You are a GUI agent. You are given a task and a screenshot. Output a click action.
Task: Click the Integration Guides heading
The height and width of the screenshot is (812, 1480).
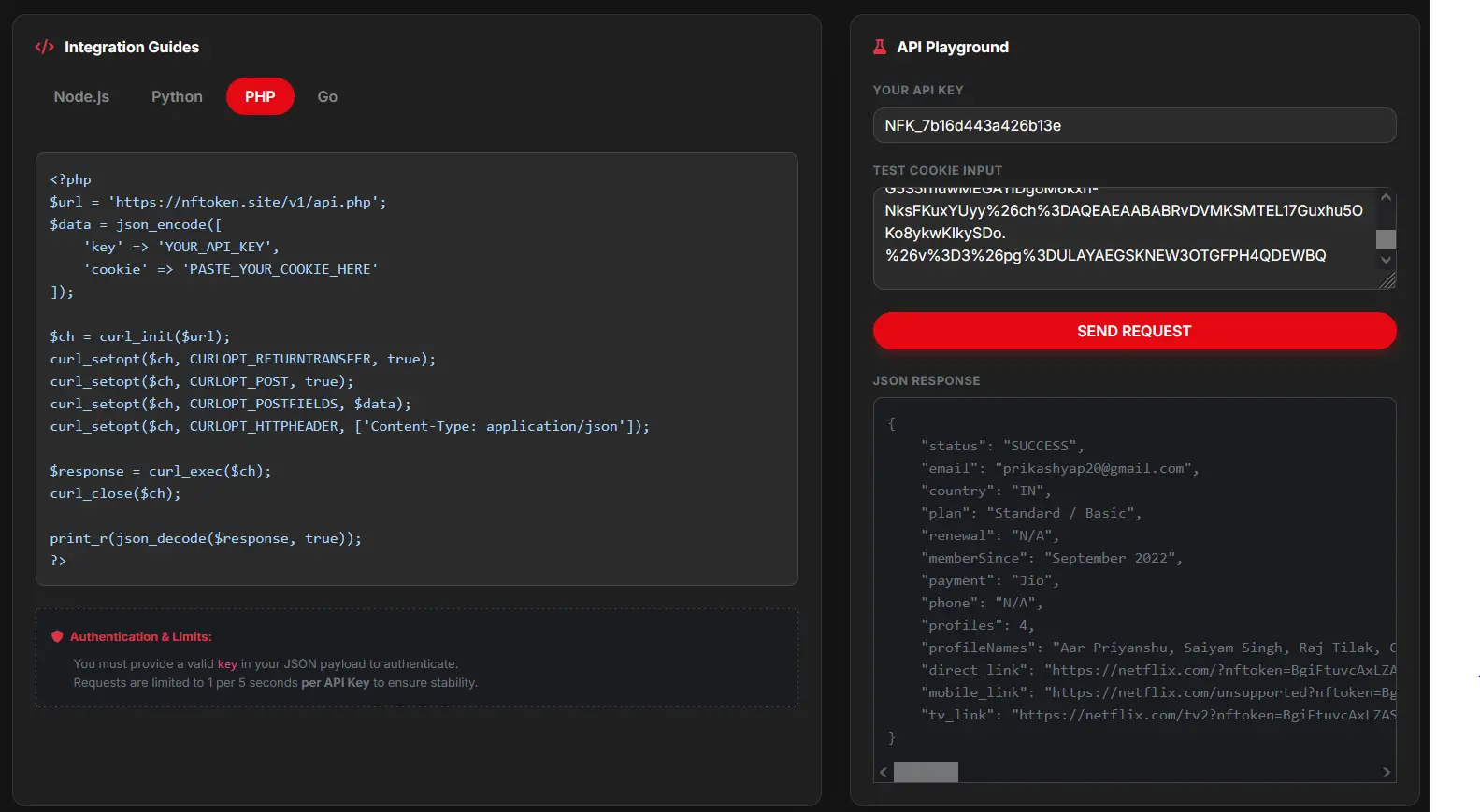click(132, 47)
